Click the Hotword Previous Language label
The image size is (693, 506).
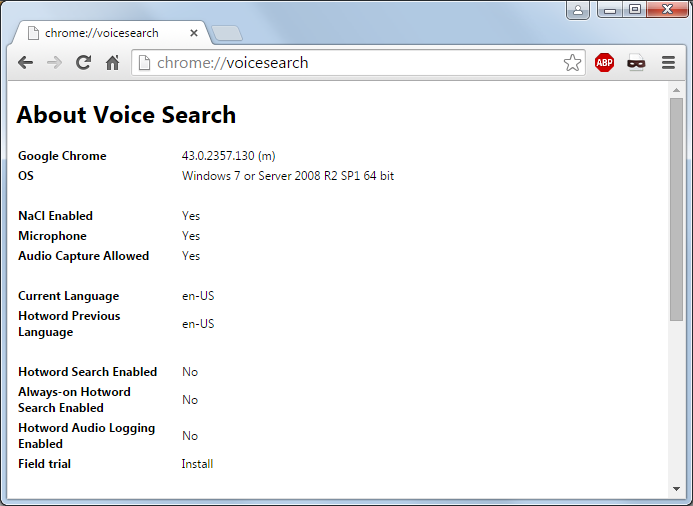pos(69,324)
